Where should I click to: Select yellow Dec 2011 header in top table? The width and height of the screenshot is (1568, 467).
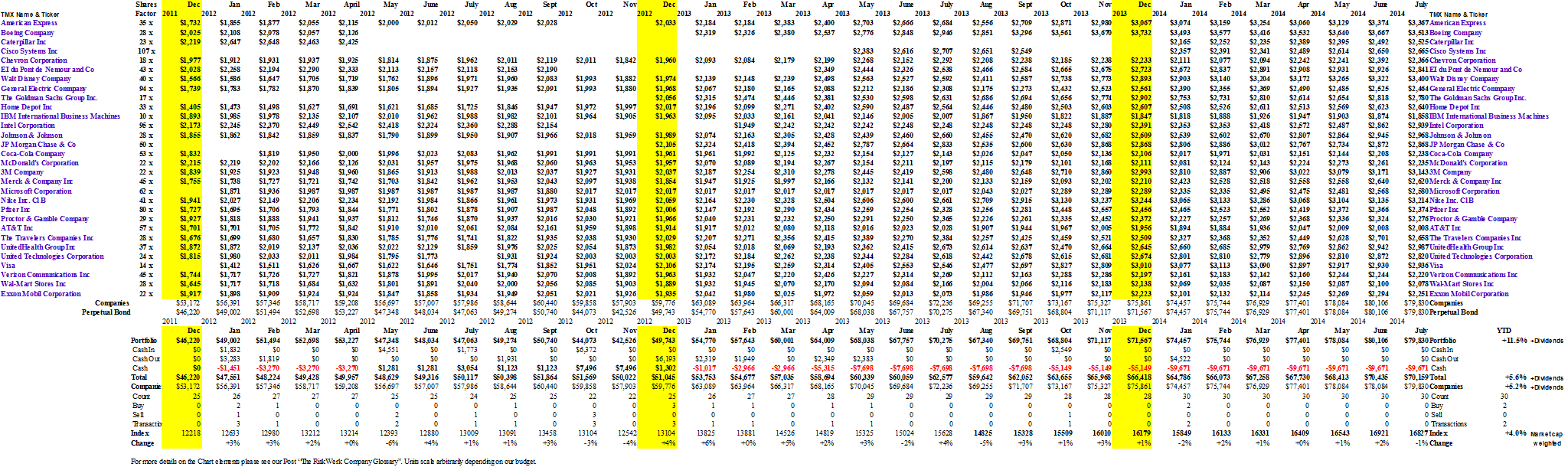click(182, 9)
